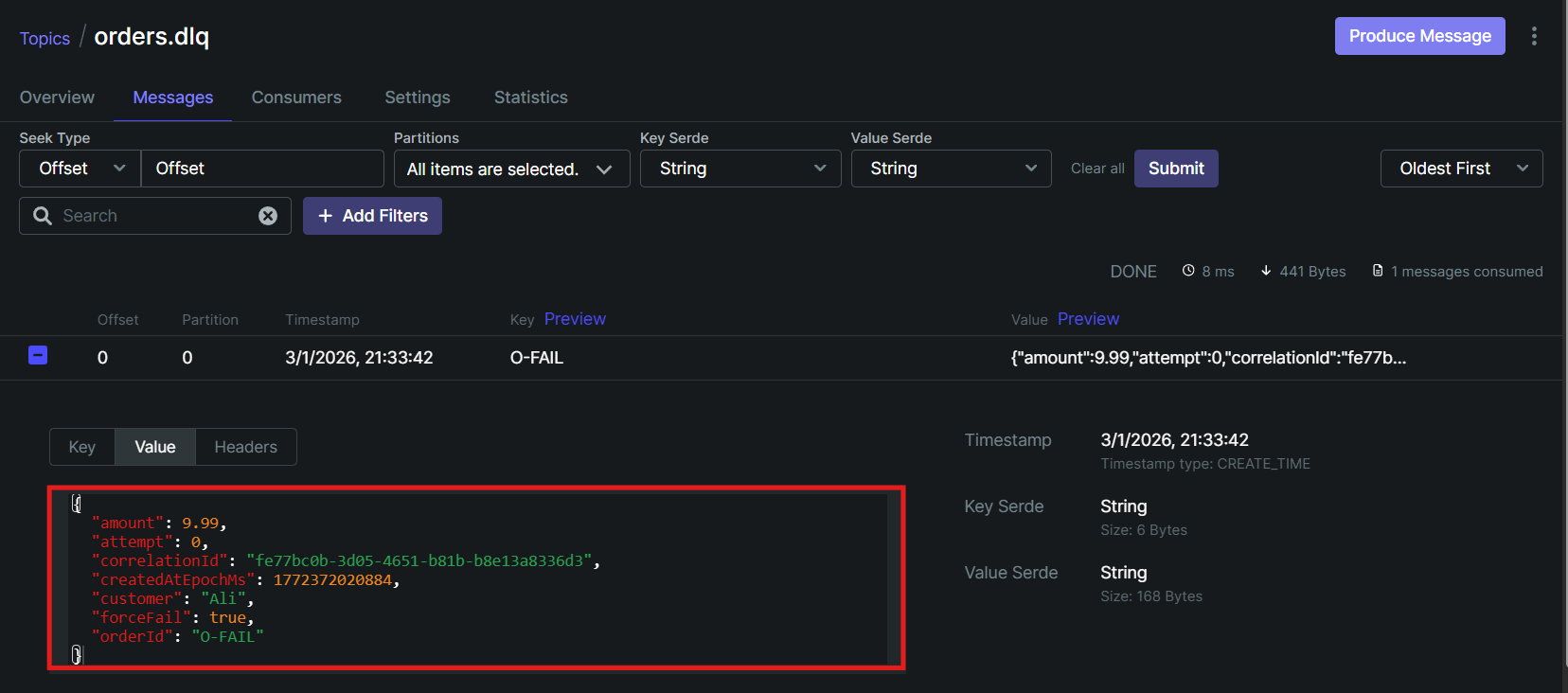Click the Offset value input field
The image size is (1568, 693).
point(262,169)
